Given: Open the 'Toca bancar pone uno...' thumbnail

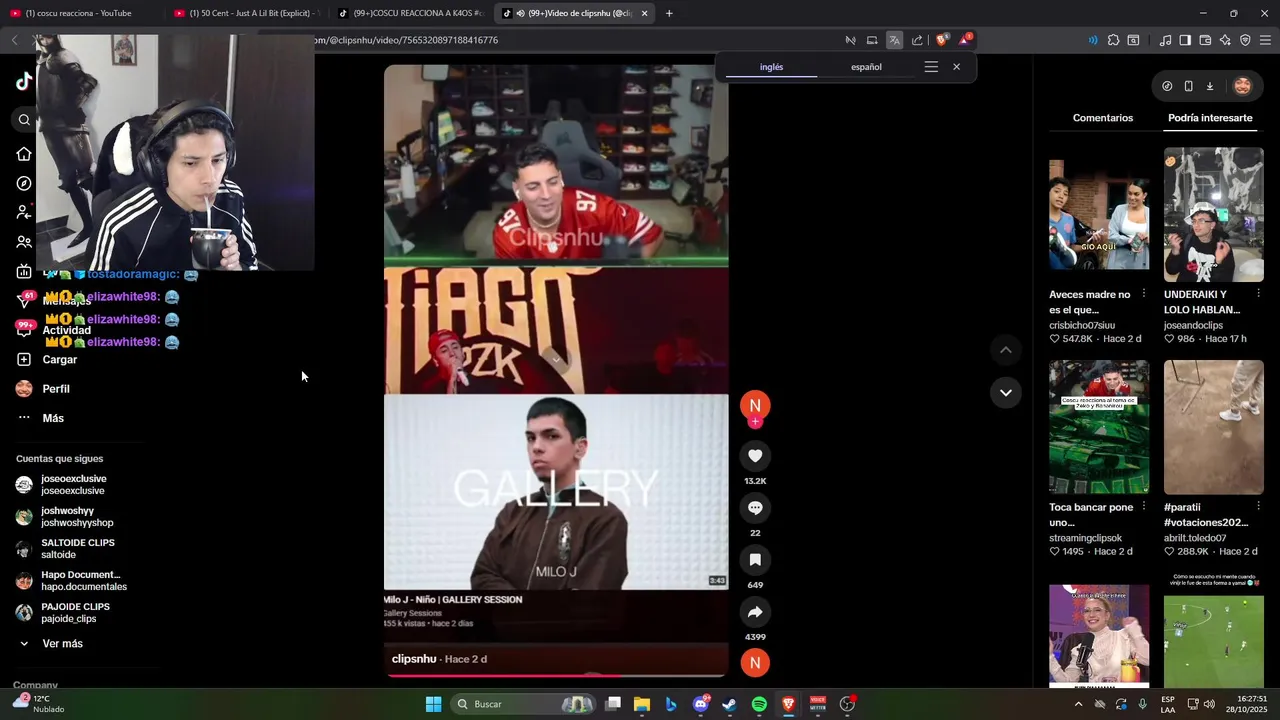Looking at the screenshot, I should tap(1099, 427).
